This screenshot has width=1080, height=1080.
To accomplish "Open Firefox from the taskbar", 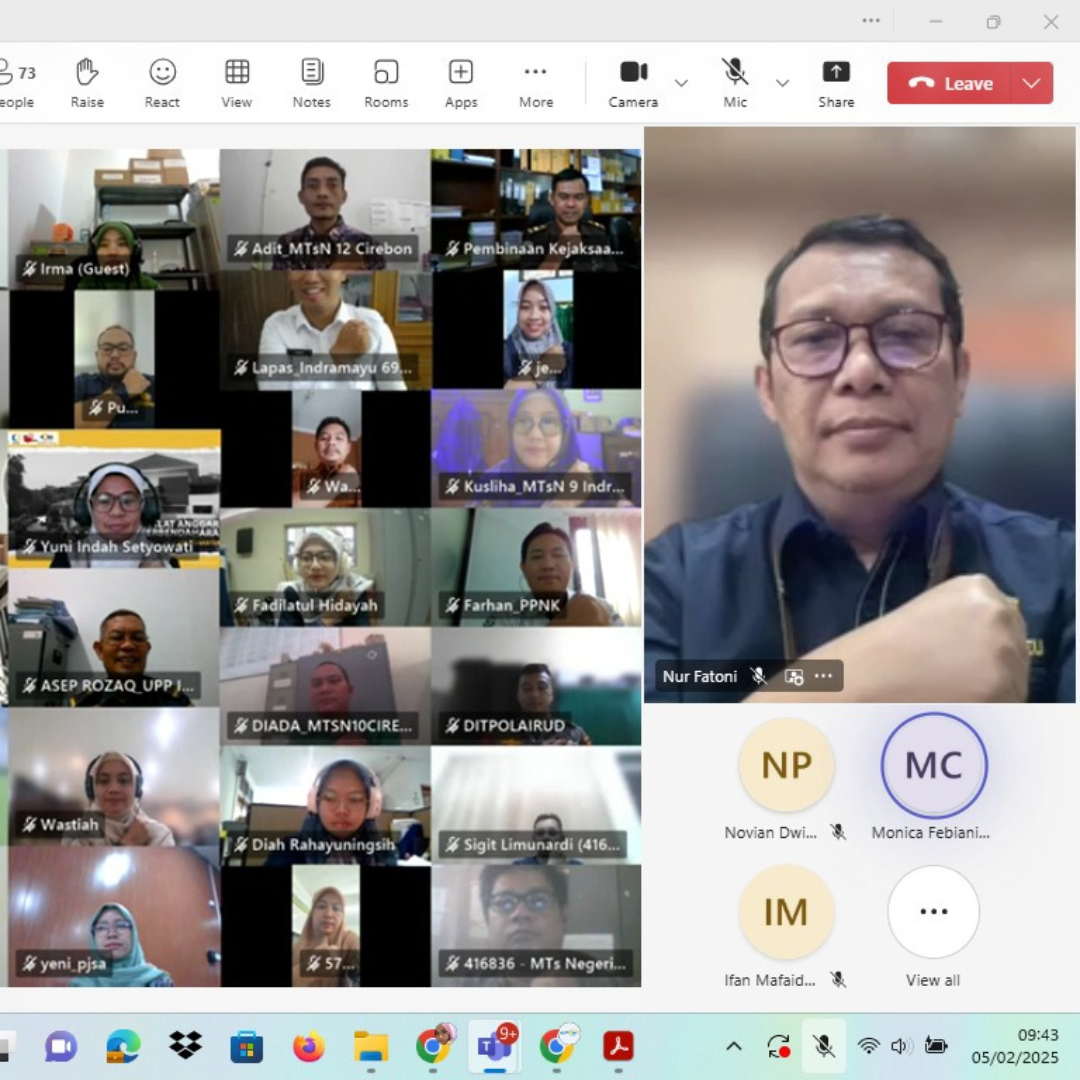I will pos(309,1046).
